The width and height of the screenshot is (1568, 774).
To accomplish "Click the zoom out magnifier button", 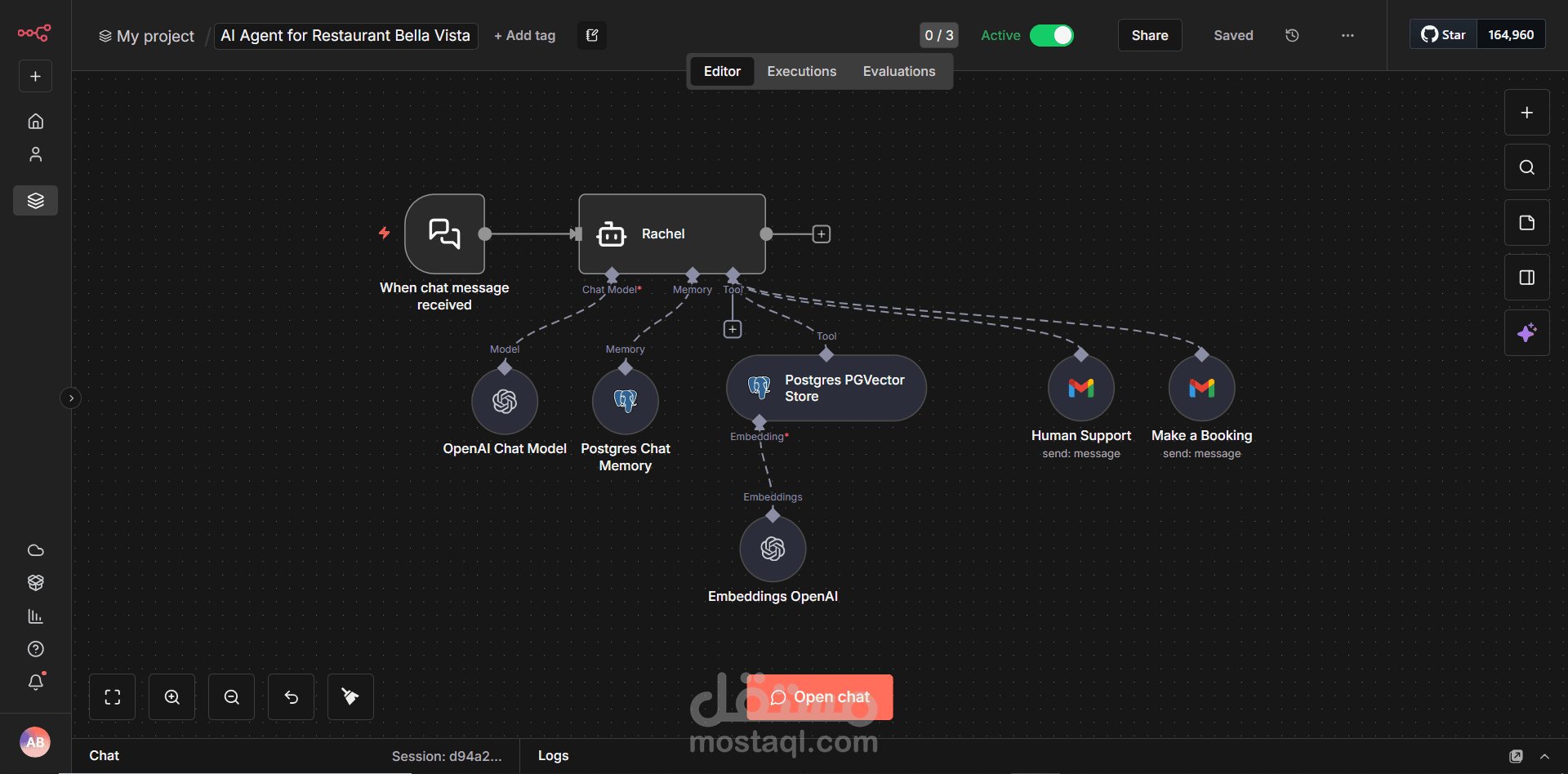I will [232, 697].
